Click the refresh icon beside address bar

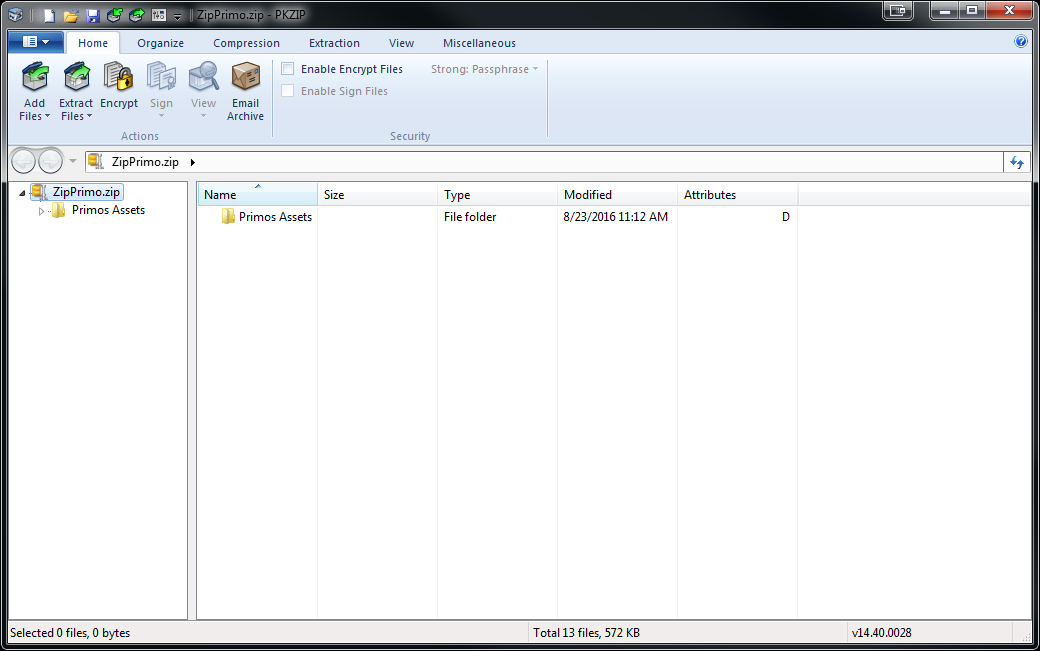1017,162
